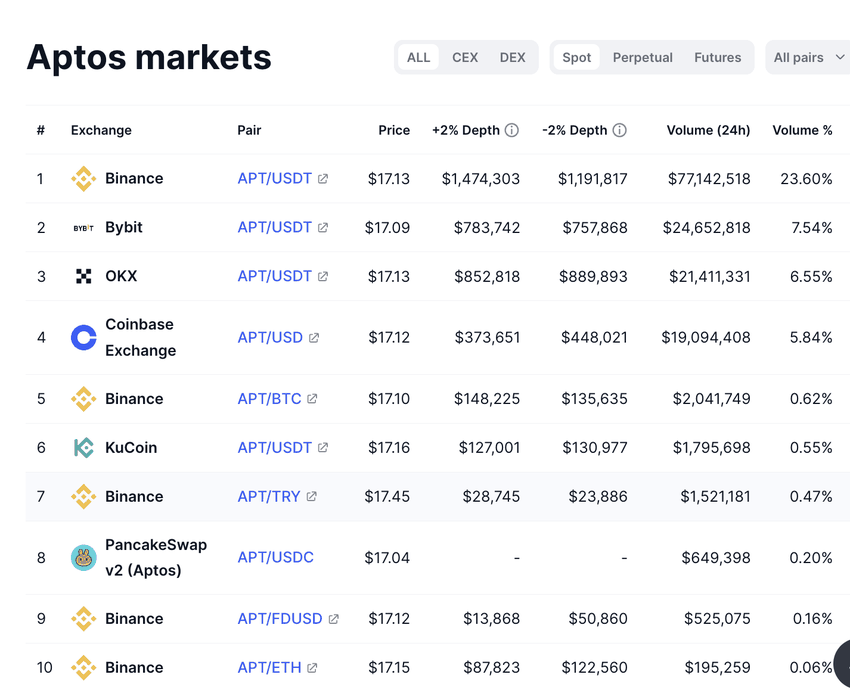The width and height of the screenshot is (850, 690).
Task: Select the ALL exchanges filter
Action: 418,57
